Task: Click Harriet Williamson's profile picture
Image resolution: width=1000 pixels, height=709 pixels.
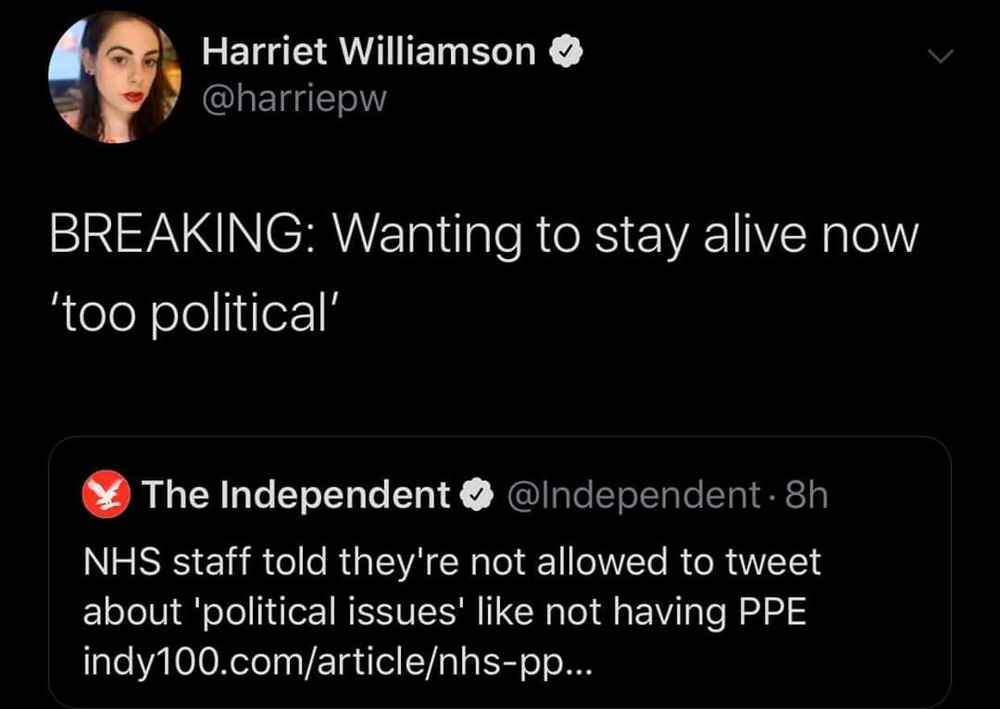Action: point(114,78)
